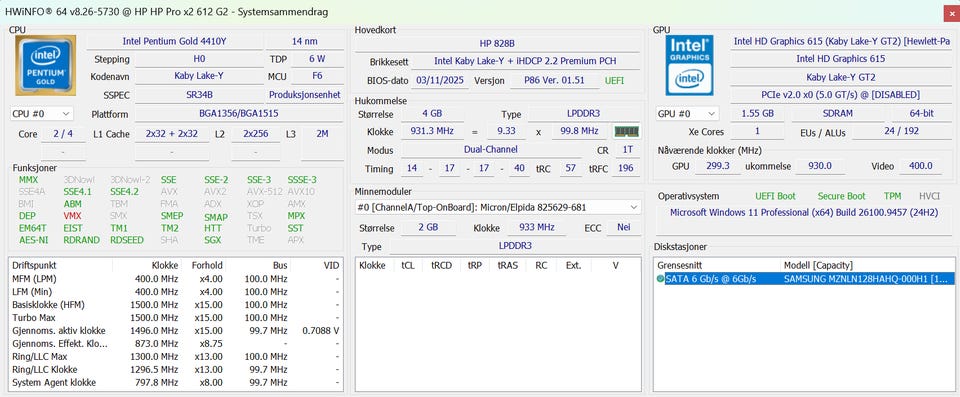Viewport: 960px width, 397px height.
Task: Click the Driftspunkt column header
Action: [61, 265]
